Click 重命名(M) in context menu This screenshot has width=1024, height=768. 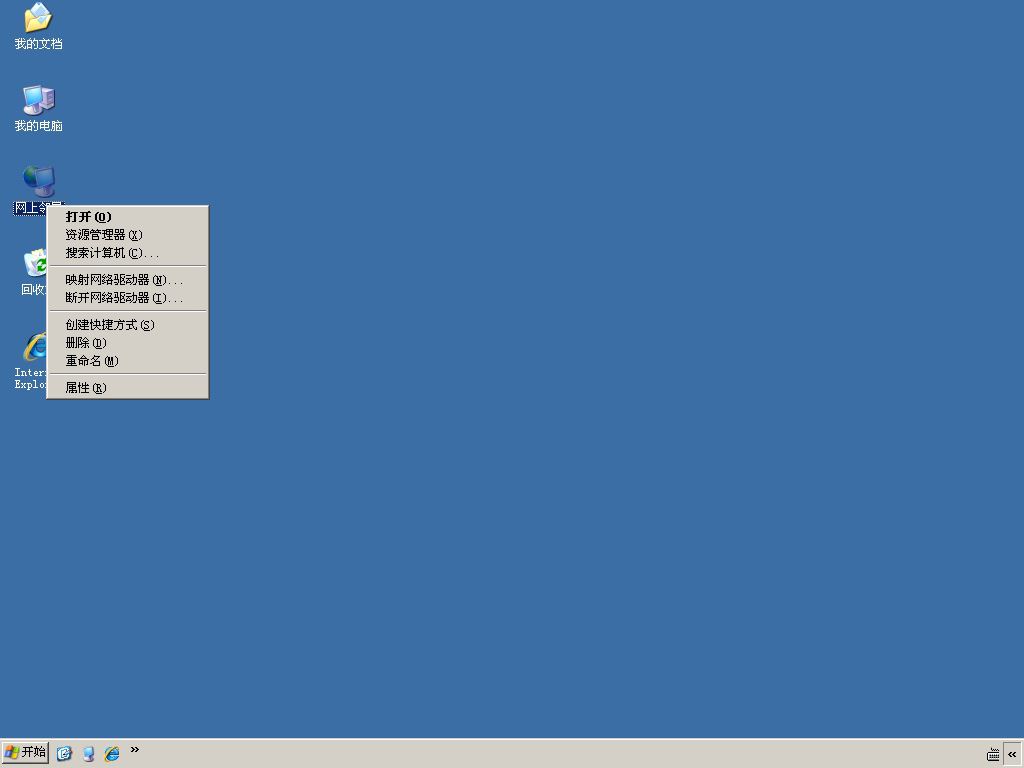pyautogui.click(x=128, y=360)
